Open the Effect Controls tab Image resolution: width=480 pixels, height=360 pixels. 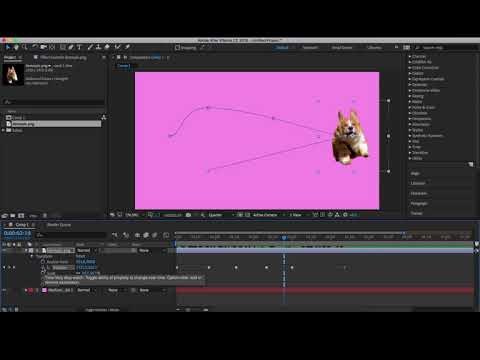(63, 57)
